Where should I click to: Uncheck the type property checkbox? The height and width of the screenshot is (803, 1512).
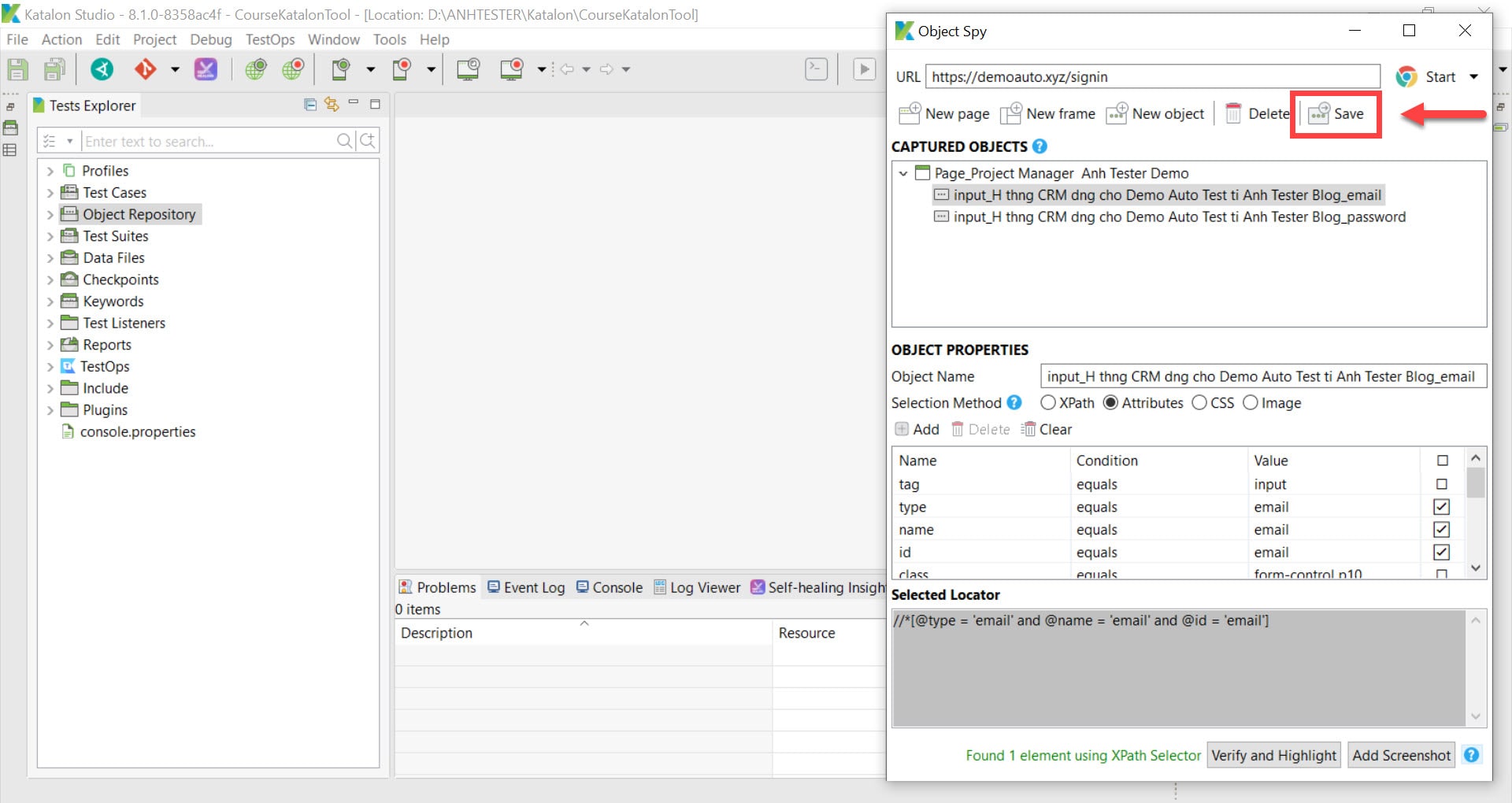1442,507
